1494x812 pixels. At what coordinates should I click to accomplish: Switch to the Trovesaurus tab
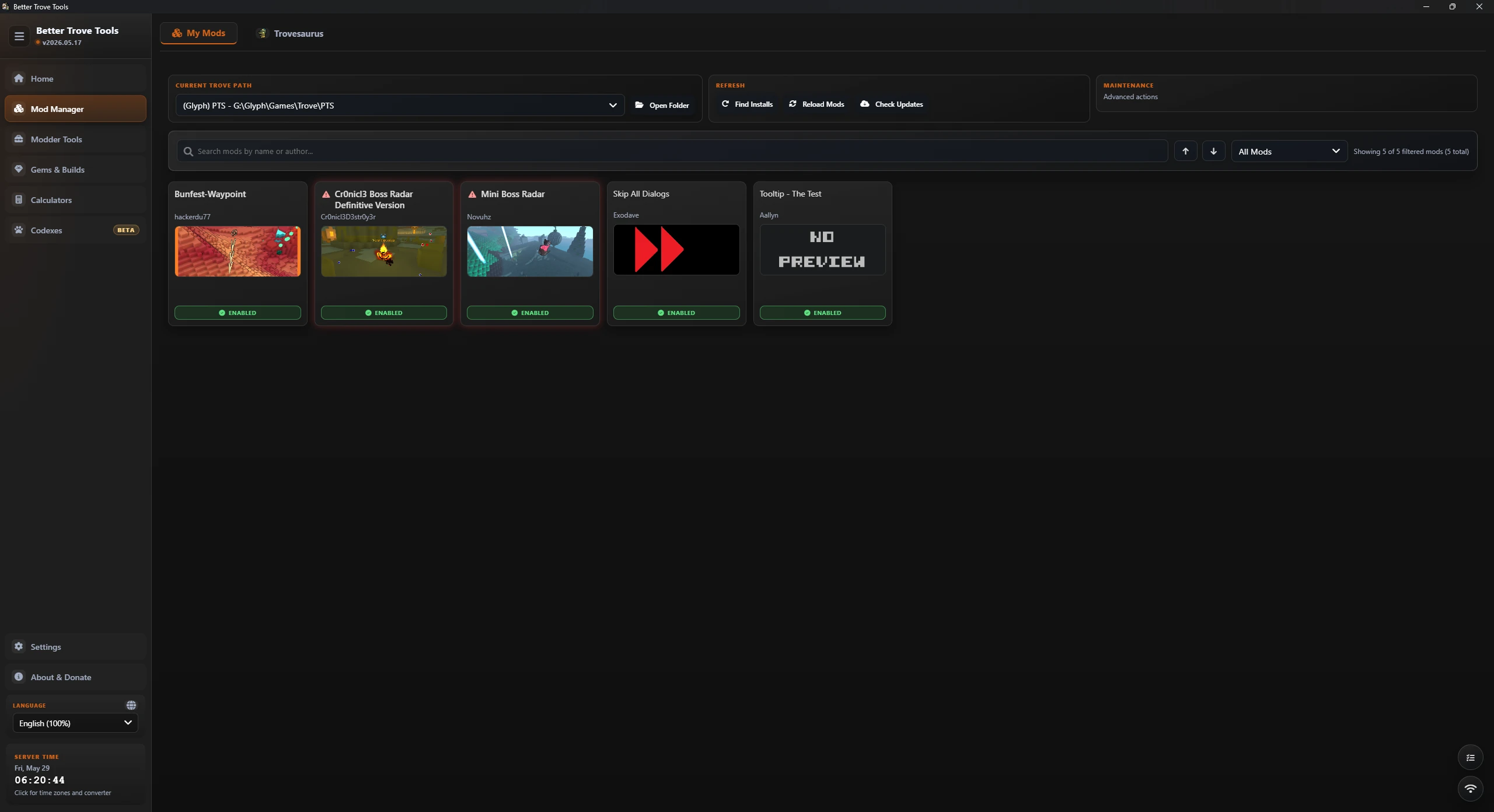(x=291, y=33)
